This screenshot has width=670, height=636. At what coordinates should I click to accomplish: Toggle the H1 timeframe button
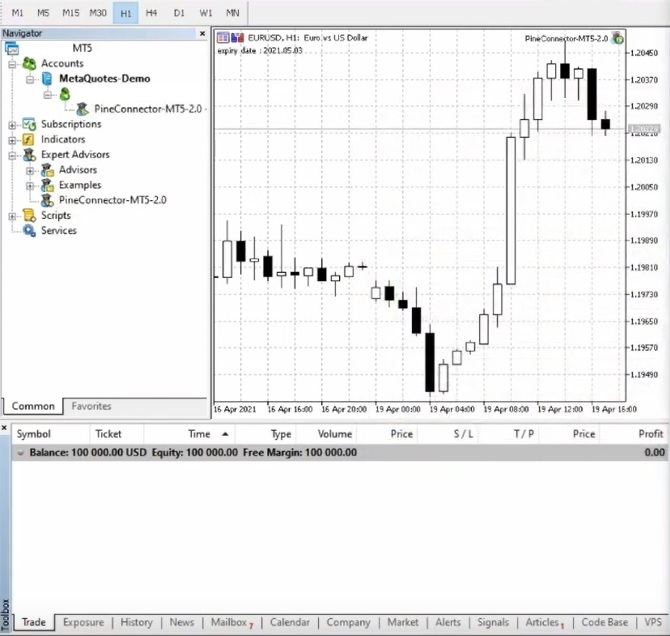click(x=126, y=13)
